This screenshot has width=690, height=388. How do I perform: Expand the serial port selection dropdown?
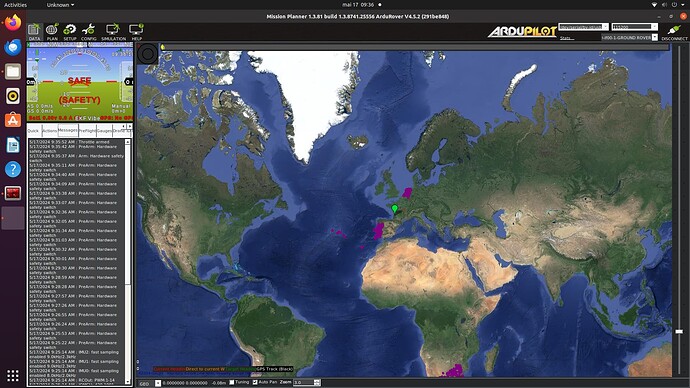coord(584,27)
